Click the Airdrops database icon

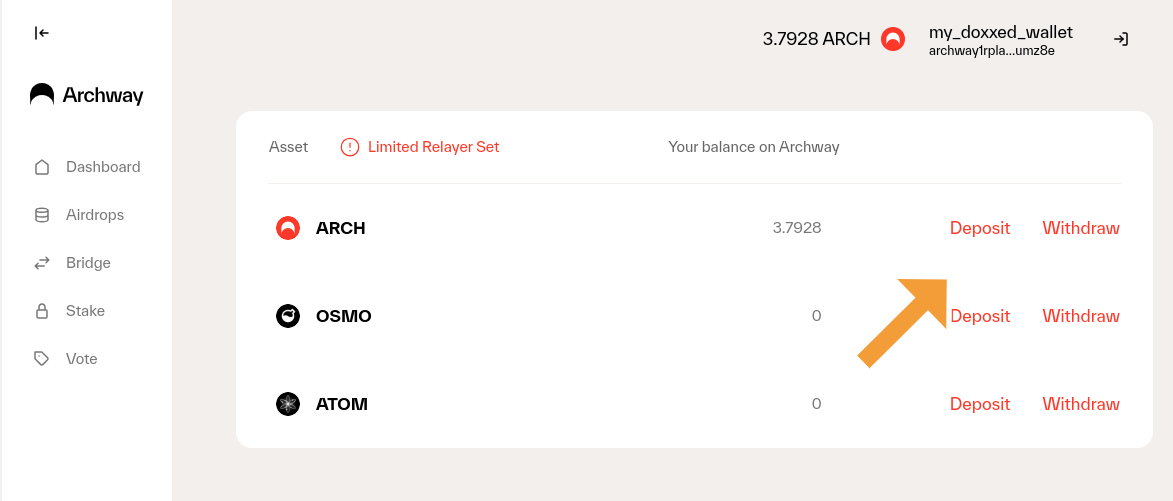[42, 215]
